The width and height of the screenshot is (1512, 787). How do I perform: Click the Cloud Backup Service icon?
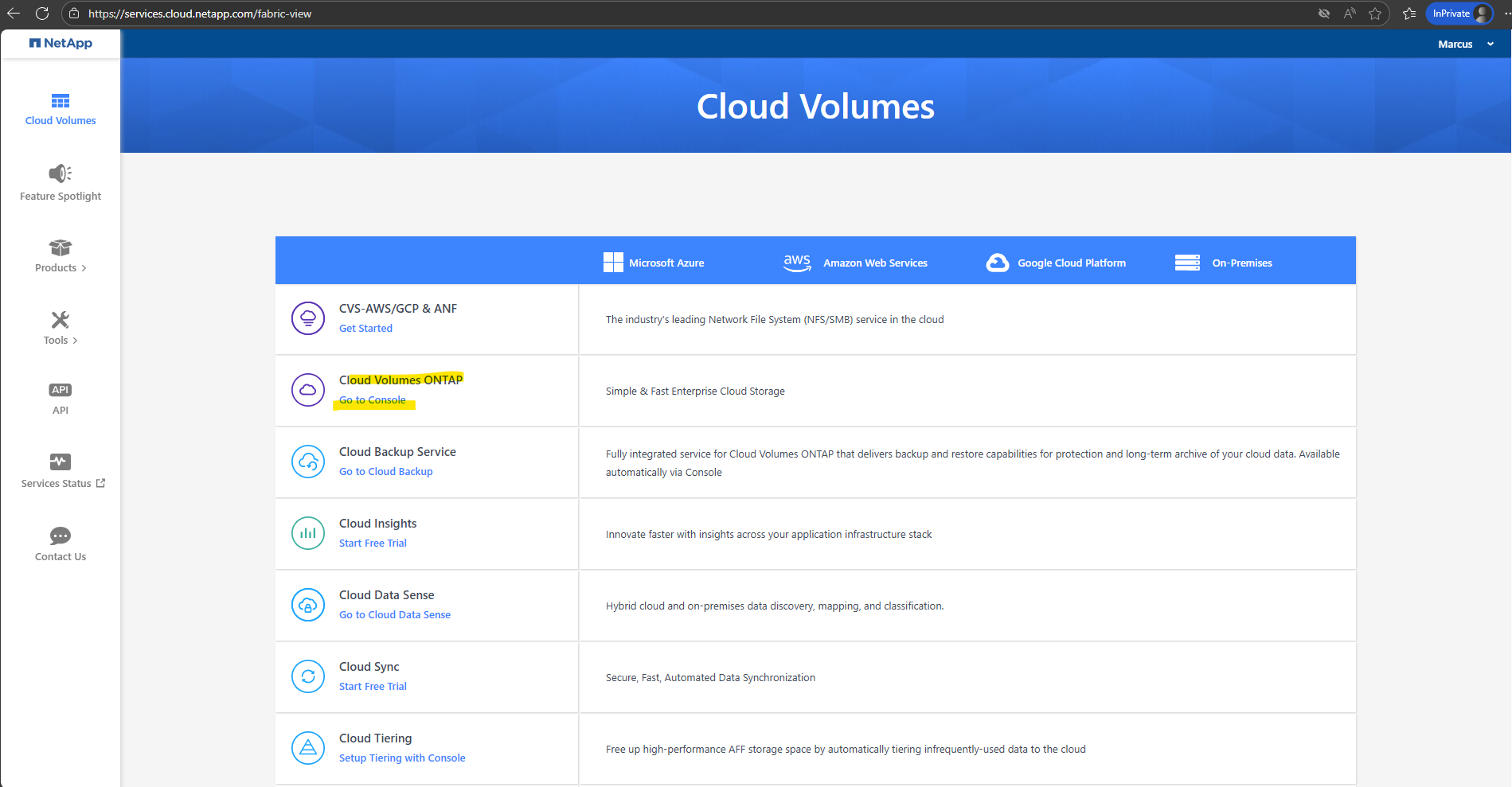pyautogui.click(x=308, y=462)
